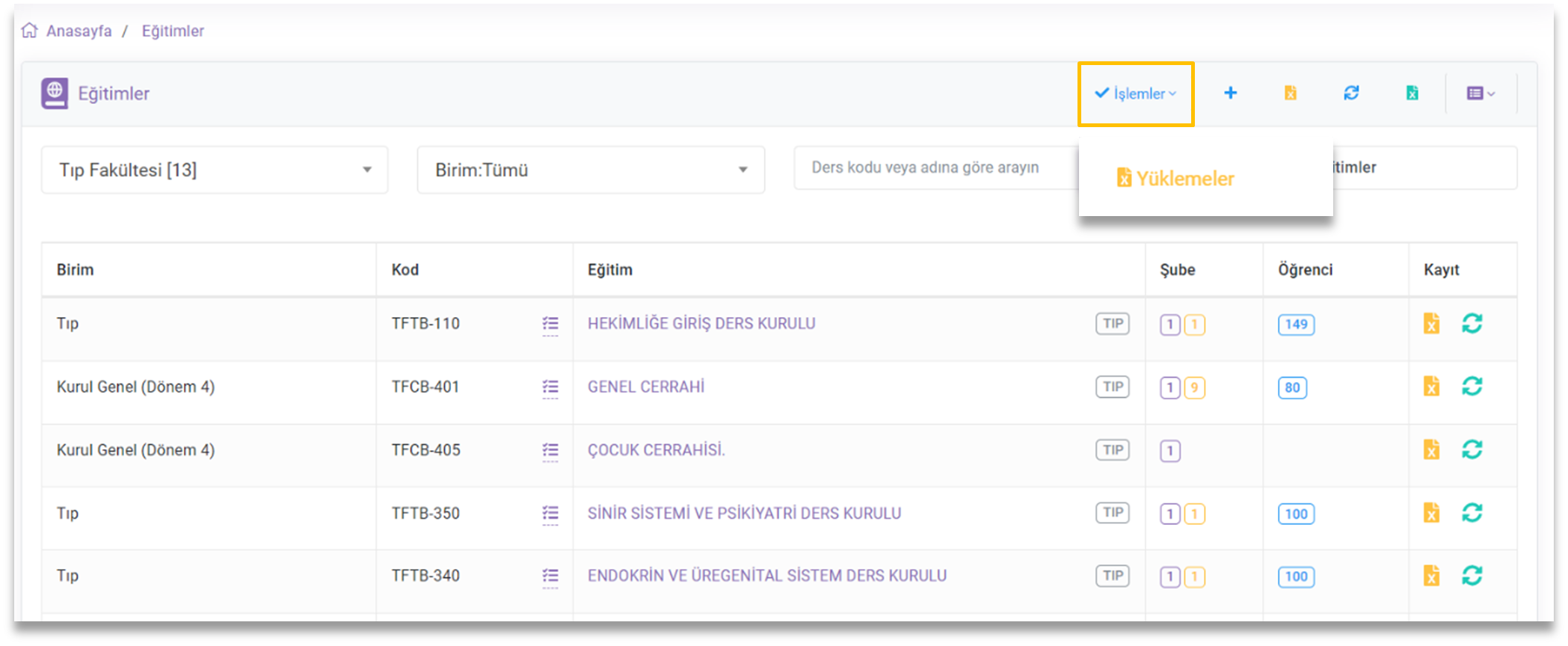Open the ÇOCUK CERRAHİSİ. education link
The height and width of the screenshot is (646, 1568).
pos(656,449)
